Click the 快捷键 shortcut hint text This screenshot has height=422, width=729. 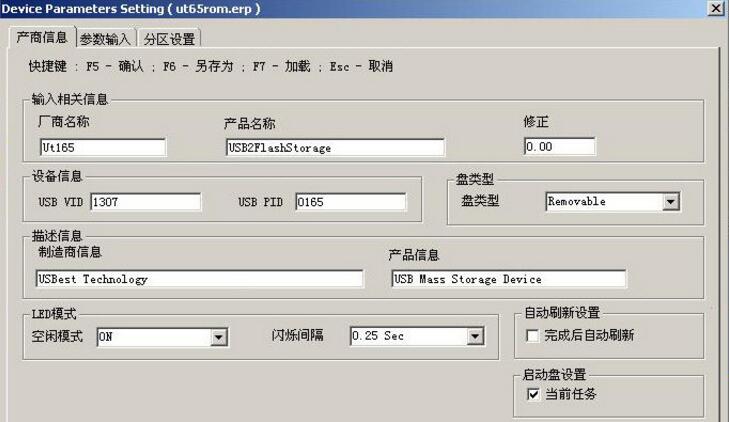click(x=211, y=66)
